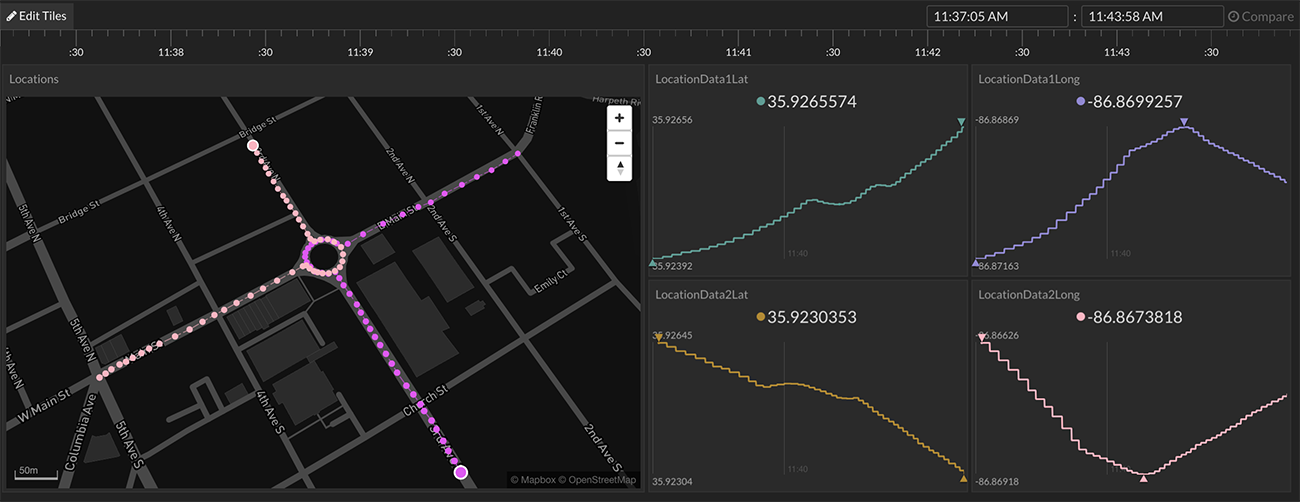Edit the end time 11:43:58 AM field
This screenshot has height=502, width=1300.
tap(1152, 16)
